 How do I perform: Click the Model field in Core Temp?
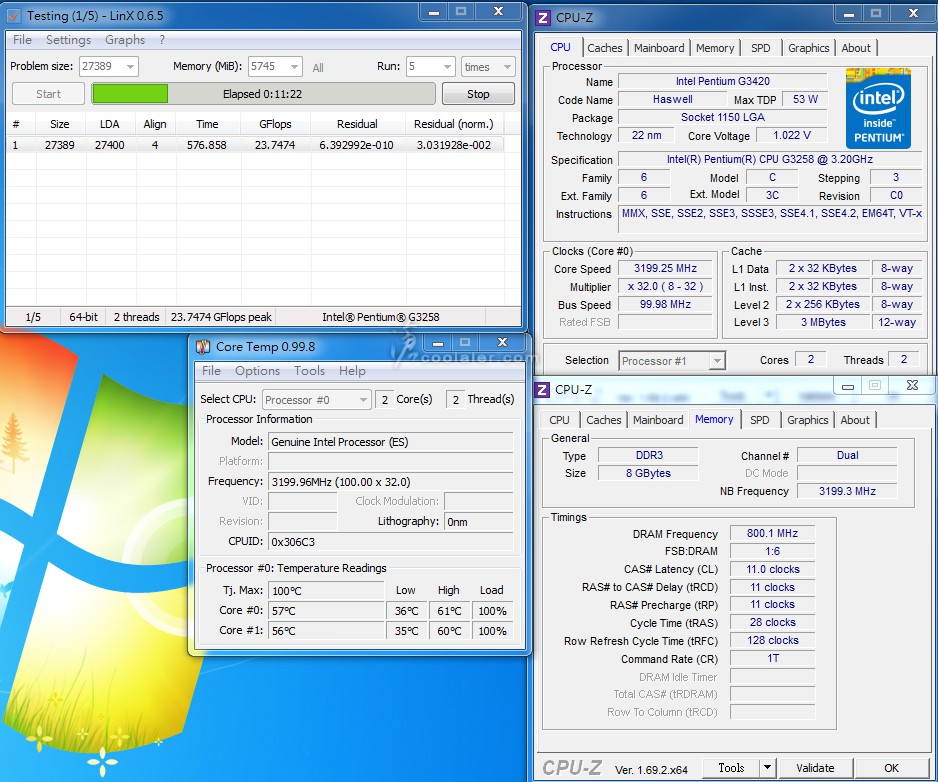391,442
